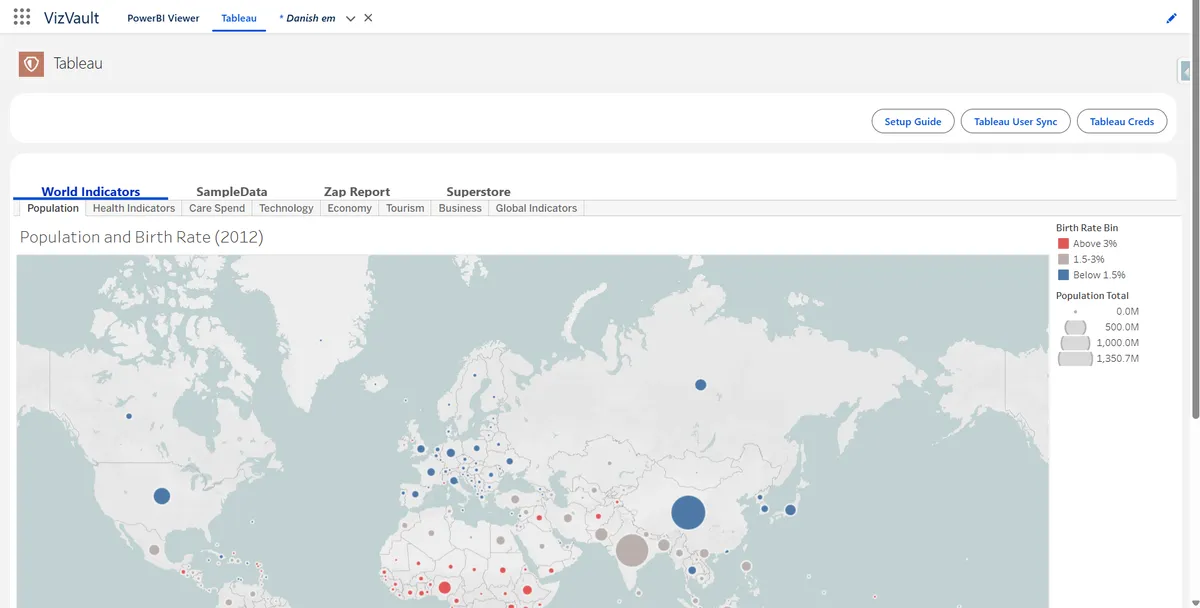Switch to the Danish em tab
The width and height of the screenshot is (1200, 608).
[307, 18]
